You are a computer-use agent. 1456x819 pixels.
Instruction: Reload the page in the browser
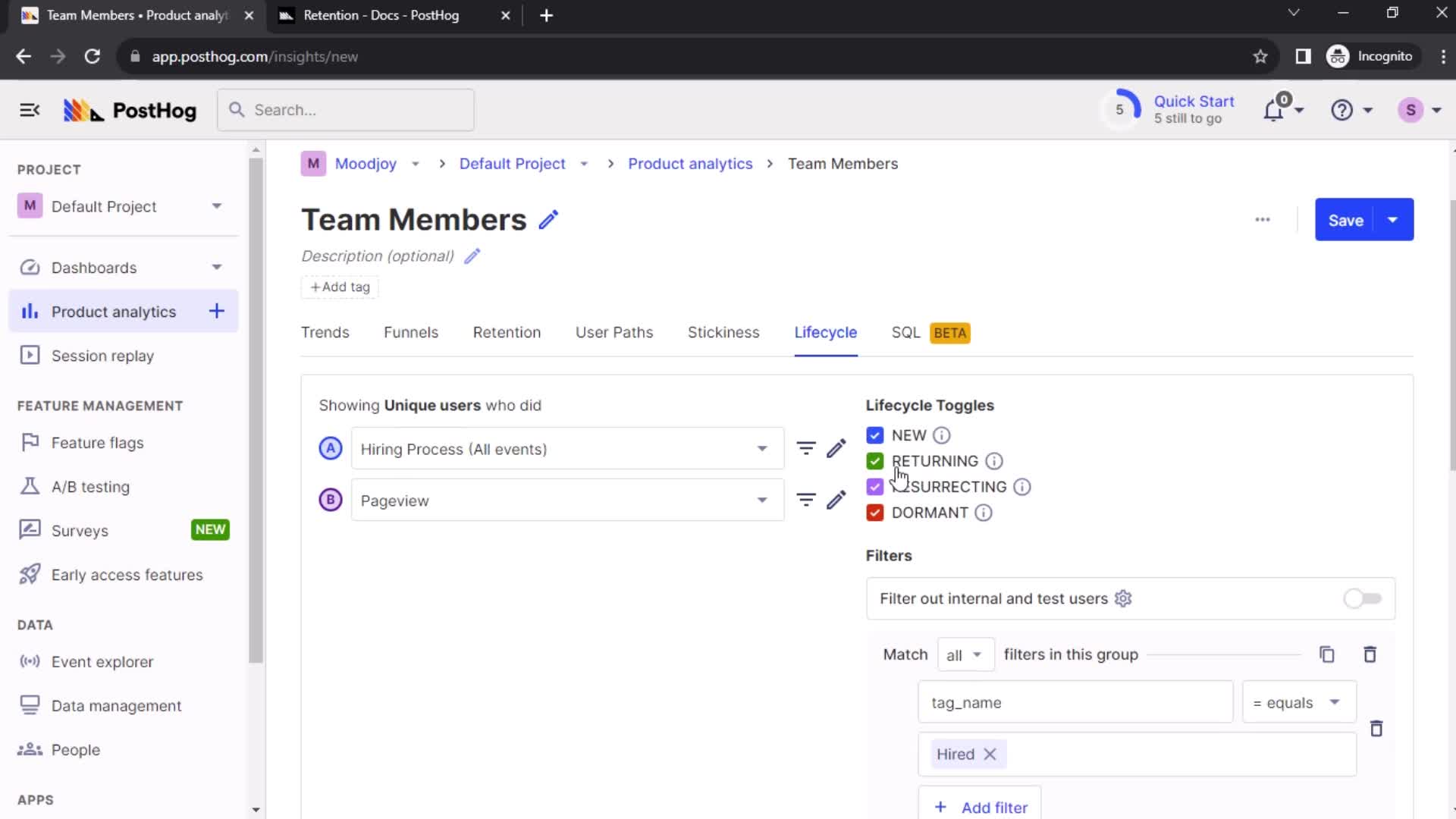click(x=93, y=57)
